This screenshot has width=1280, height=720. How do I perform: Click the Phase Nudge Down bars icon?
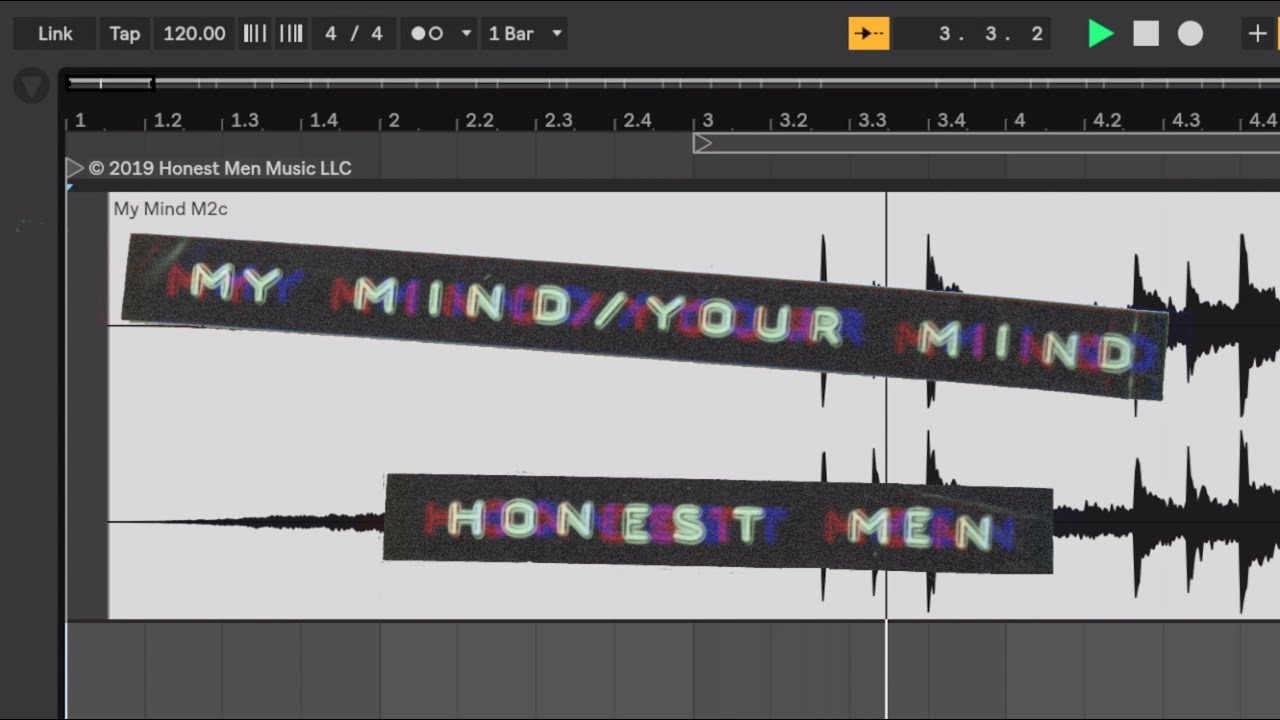tap(255, 34)
